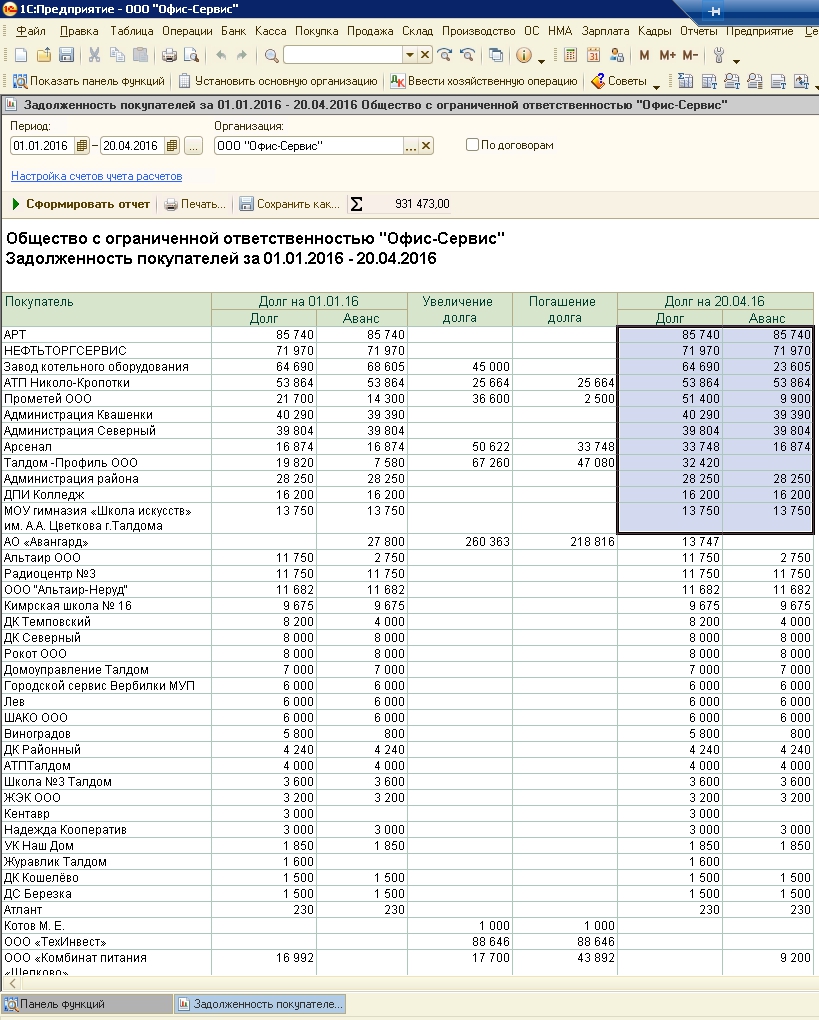Open the calendar icon in the top toolbar
The height and width of the screenshot is (1020, 819).
(593, 55)
